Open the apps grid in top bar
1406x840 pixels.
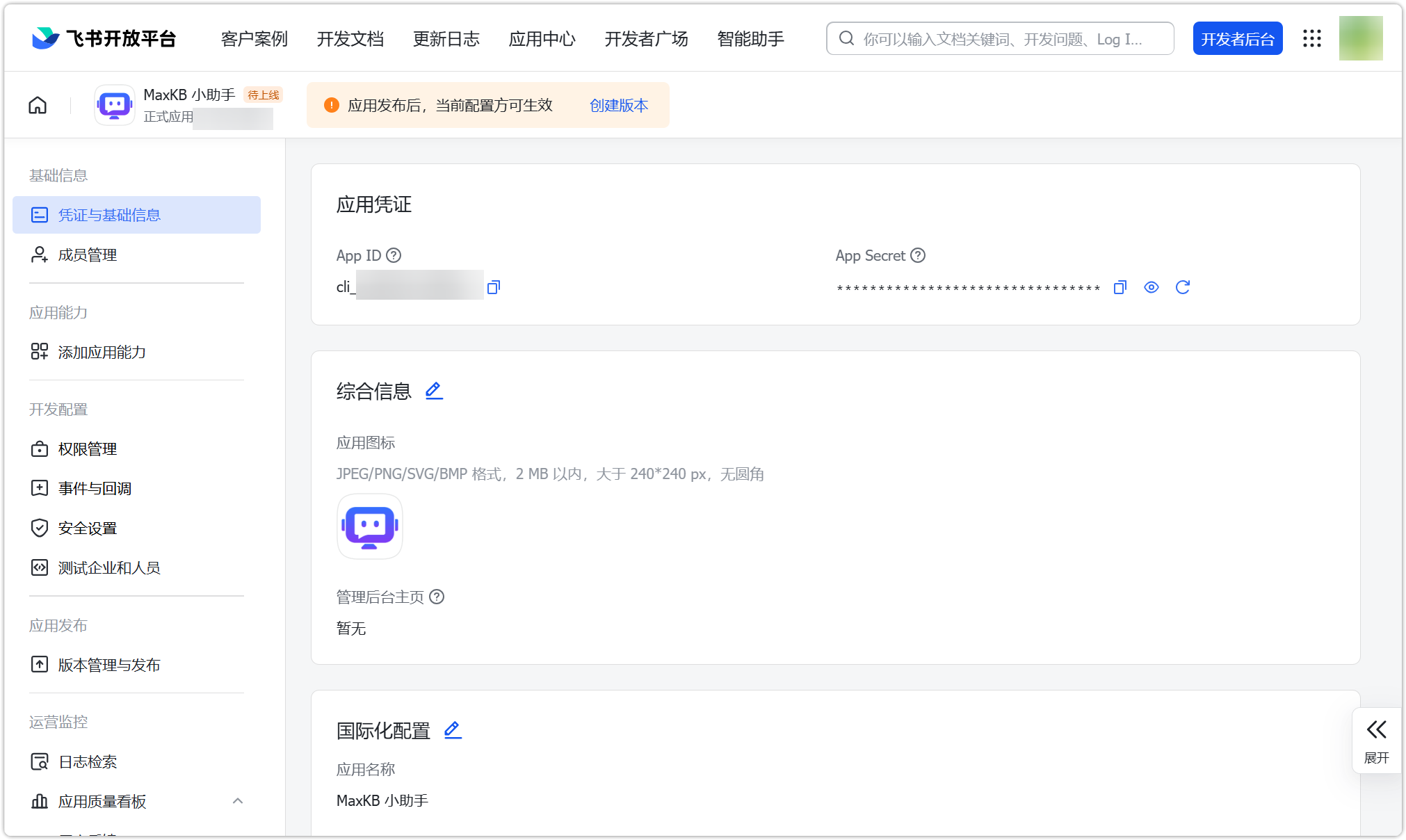(1312, 38)
